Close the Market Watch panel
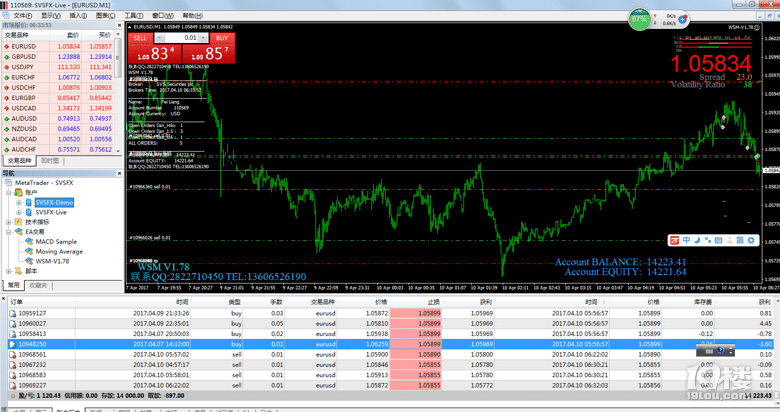This screenshot has height=412, width=780. click(x=119, y=25)
